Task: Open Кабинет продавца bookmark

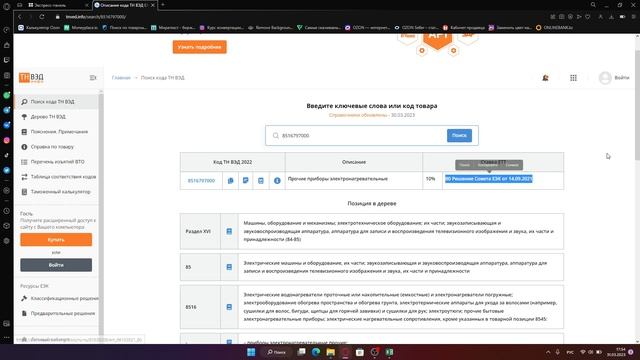Action: 464,27
